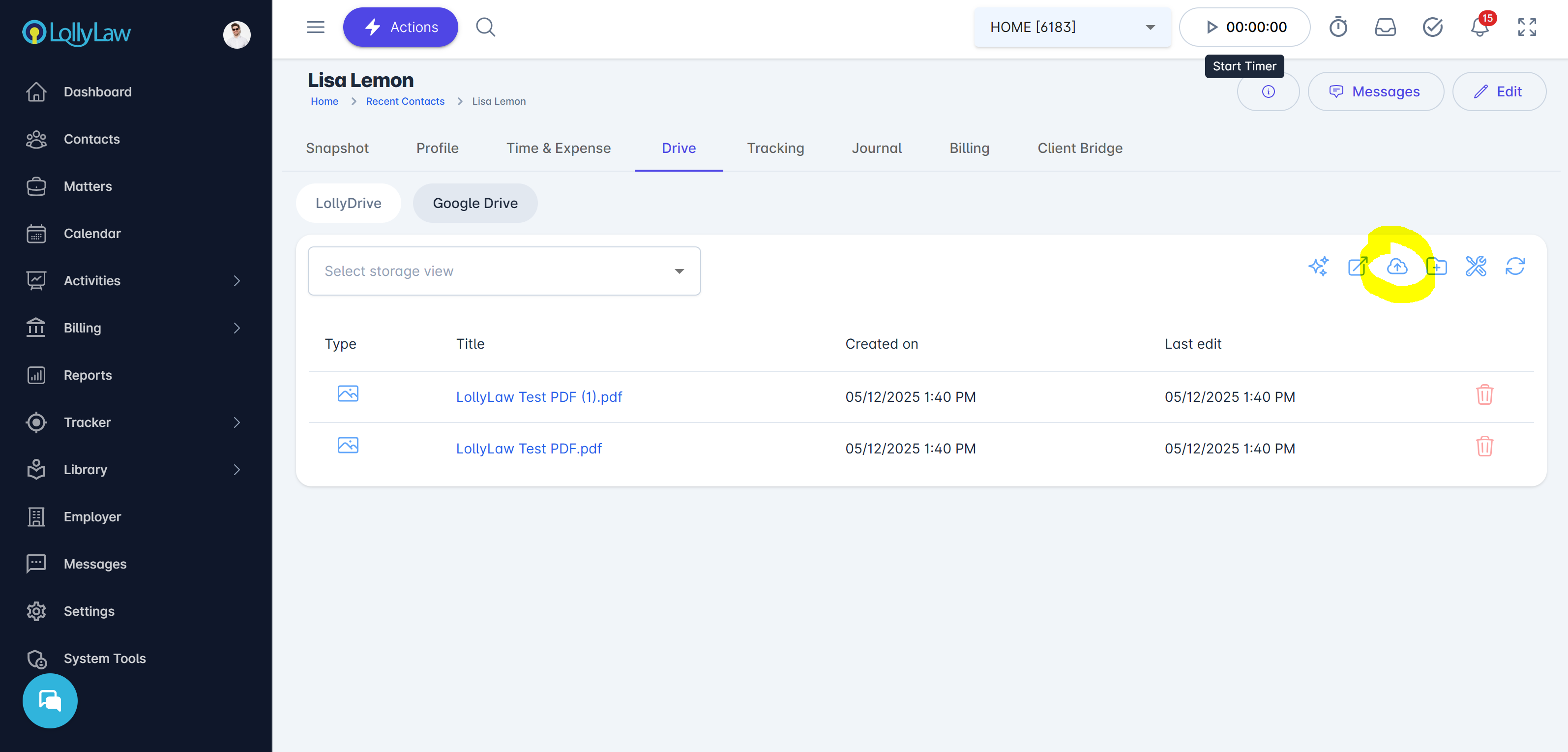Click the Type column header
This screenshot has height=752, width=1568.
[340, 344]
